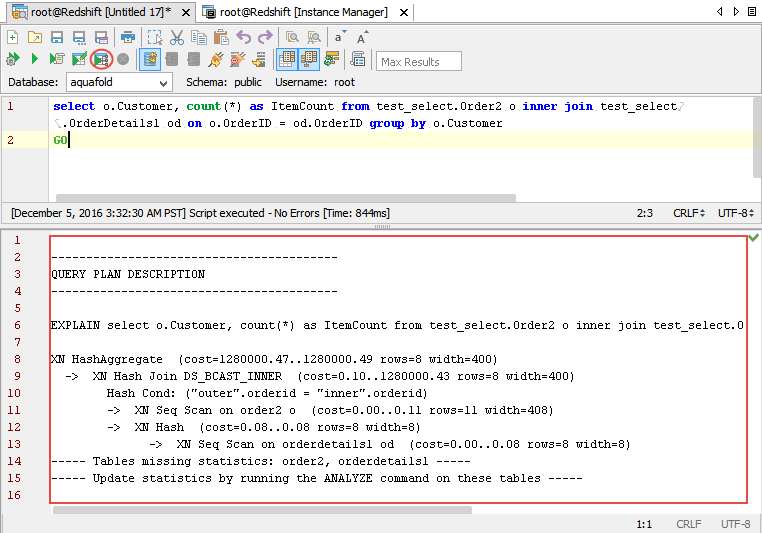
Task: Click the Execute Edit icon
Action: 79,59
